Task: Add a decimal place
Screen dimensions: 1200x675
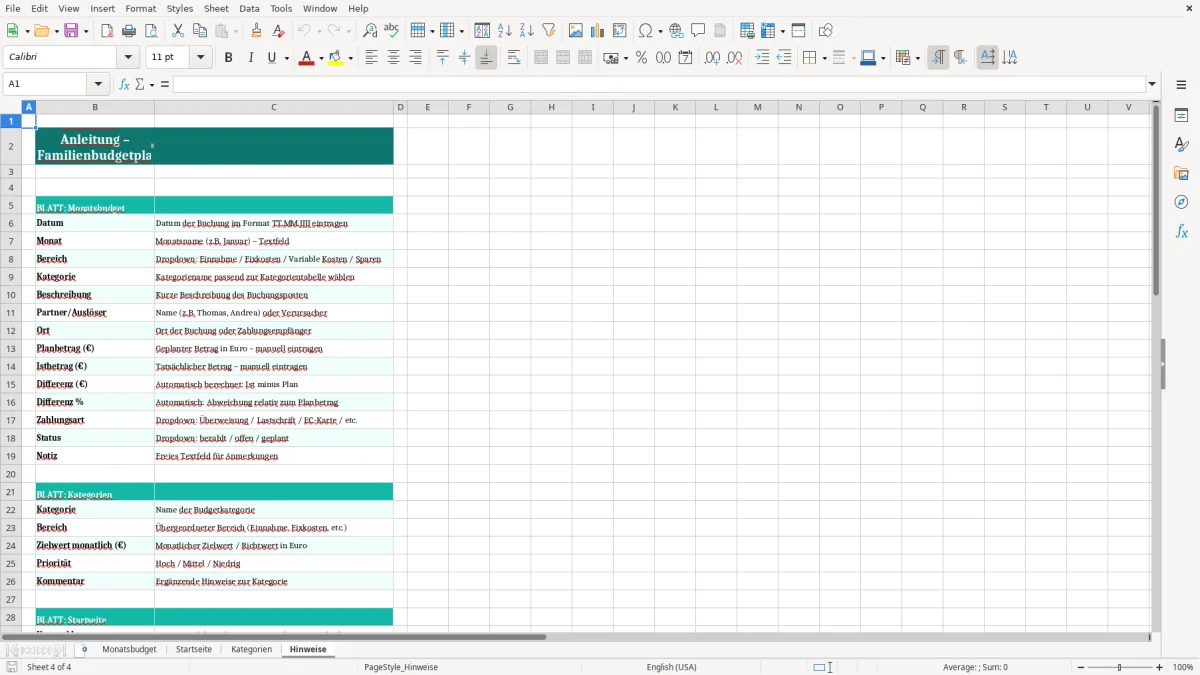Action: [712, 58]
